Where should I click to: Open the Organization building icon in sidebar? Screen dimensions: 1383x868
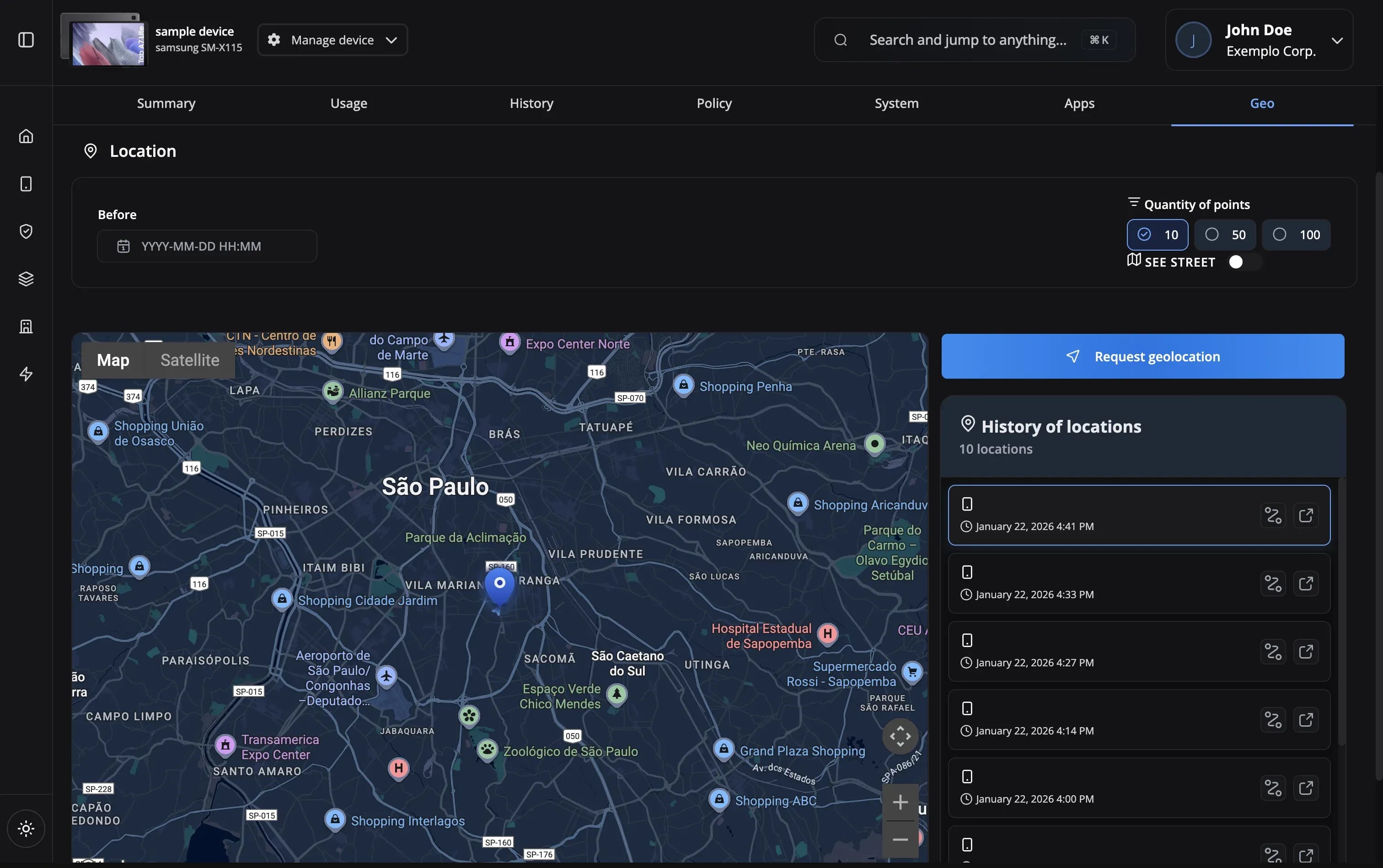click(x=26, y=326)
